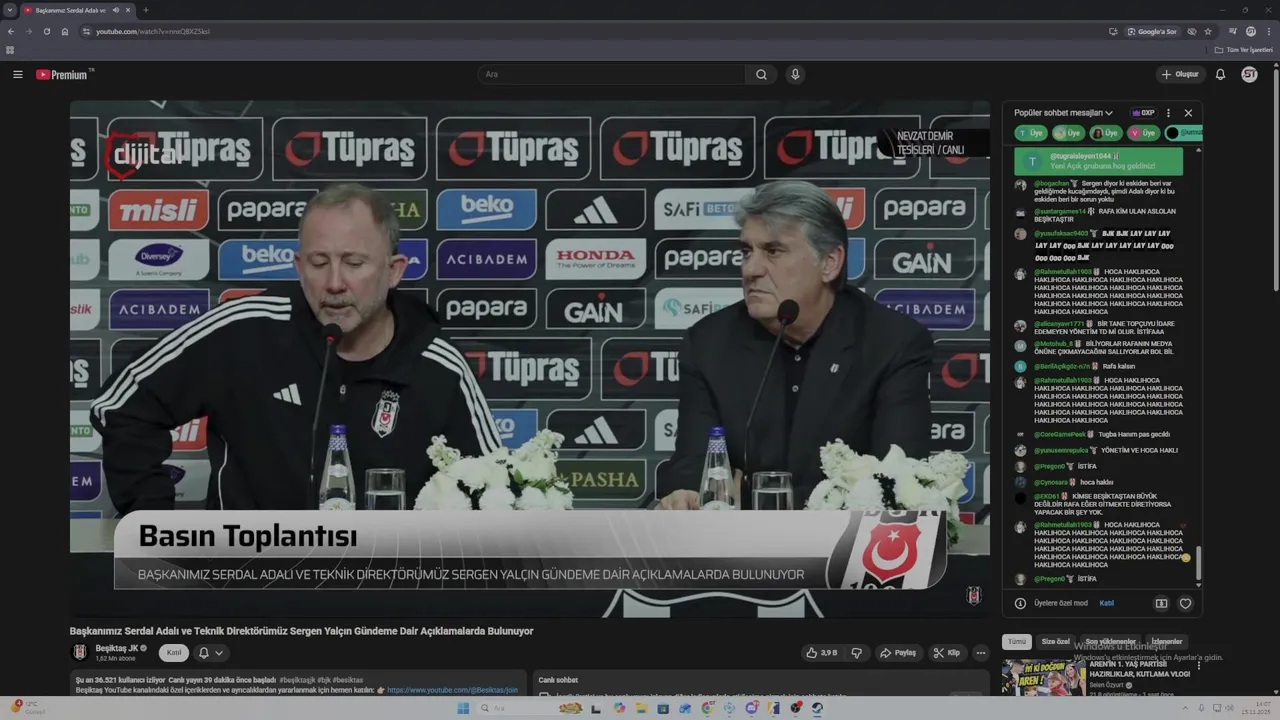1280x720 pixels.
Task: Click the V member avatar chip
Action: pyautogui.click(x=1143, y=133)
